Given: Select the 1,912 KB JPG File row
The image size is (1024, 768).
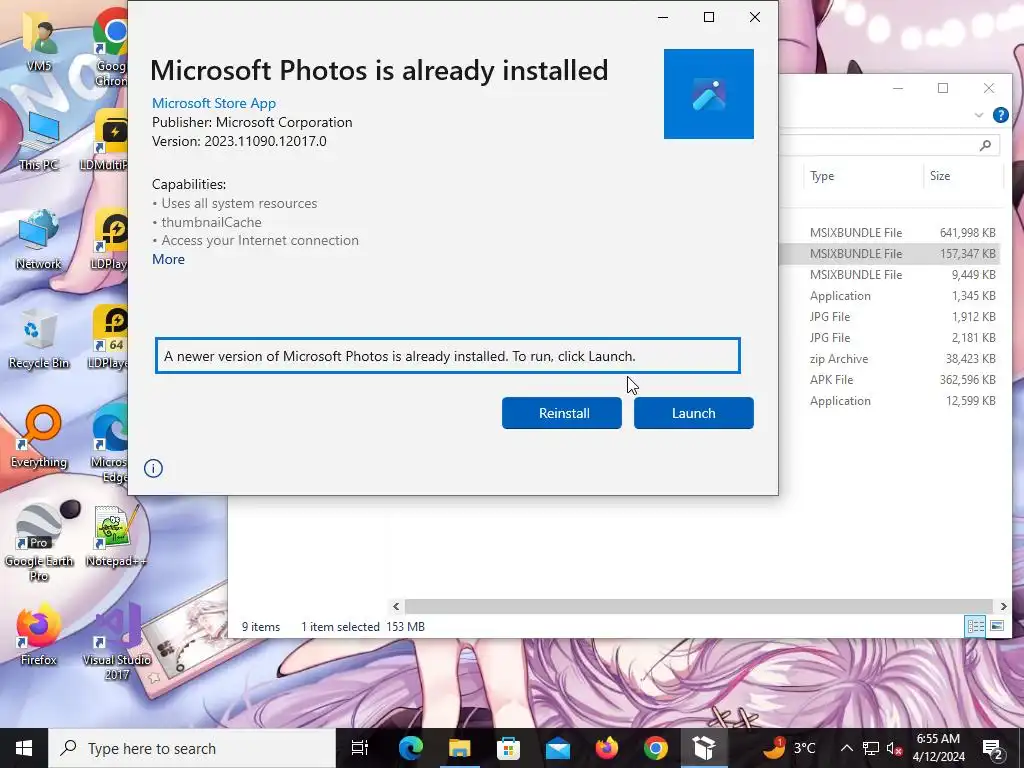Looking at the screenshot, I should 889,317.
